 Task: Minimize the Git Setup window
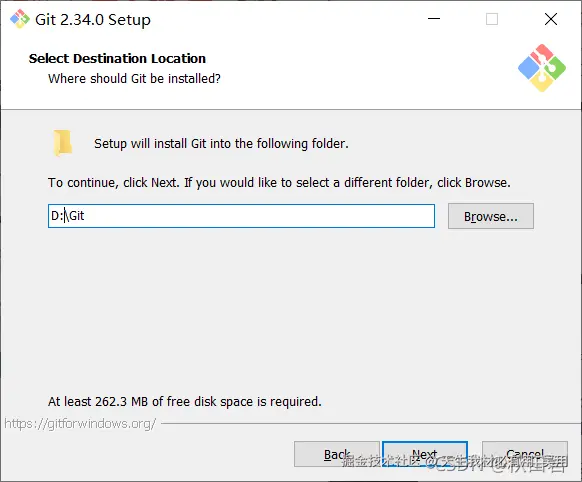[434, 19]
